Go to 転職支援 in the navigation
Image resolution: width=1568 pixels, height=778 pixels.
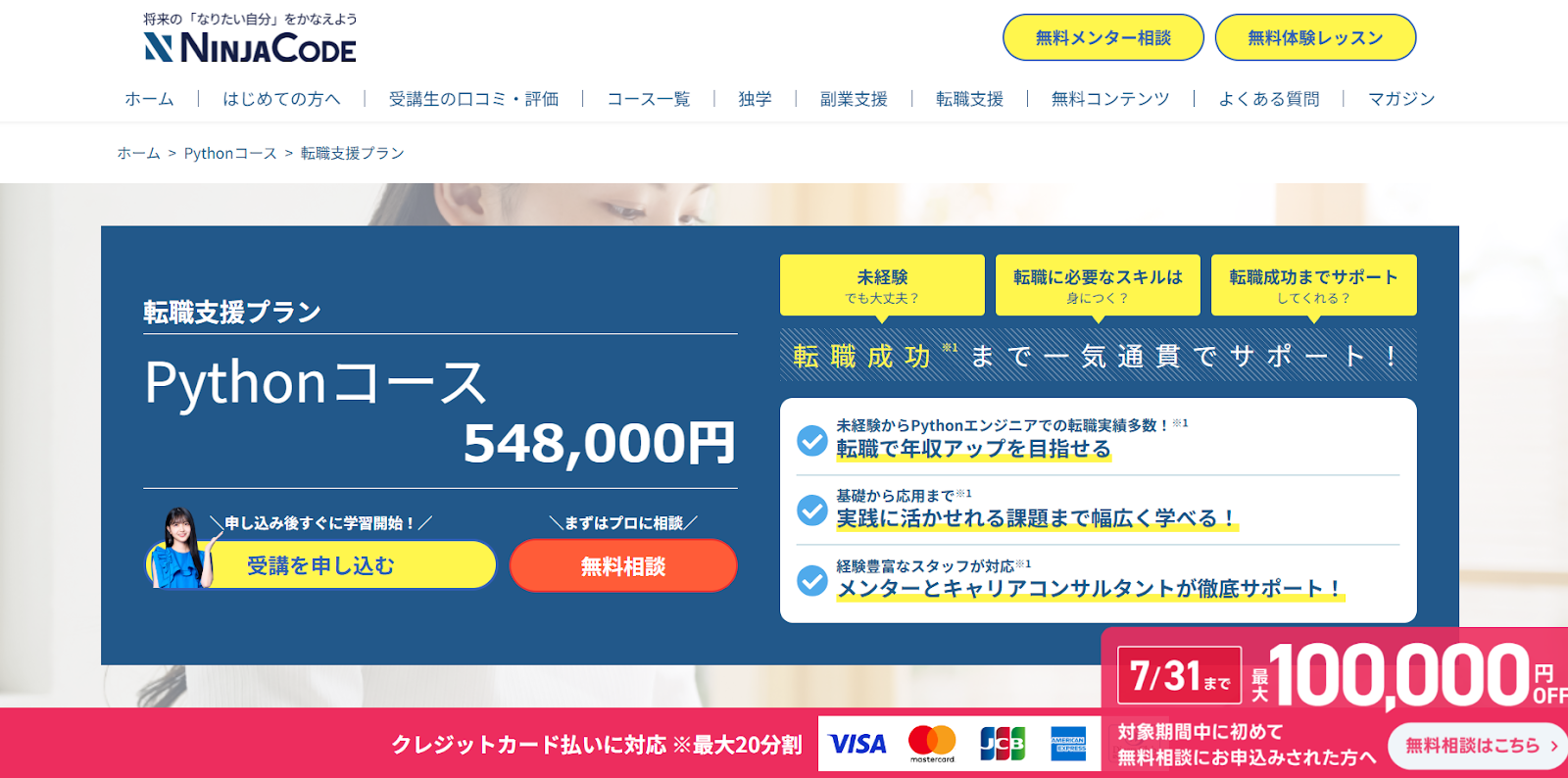pyautogui.click(x=969, y=99)
